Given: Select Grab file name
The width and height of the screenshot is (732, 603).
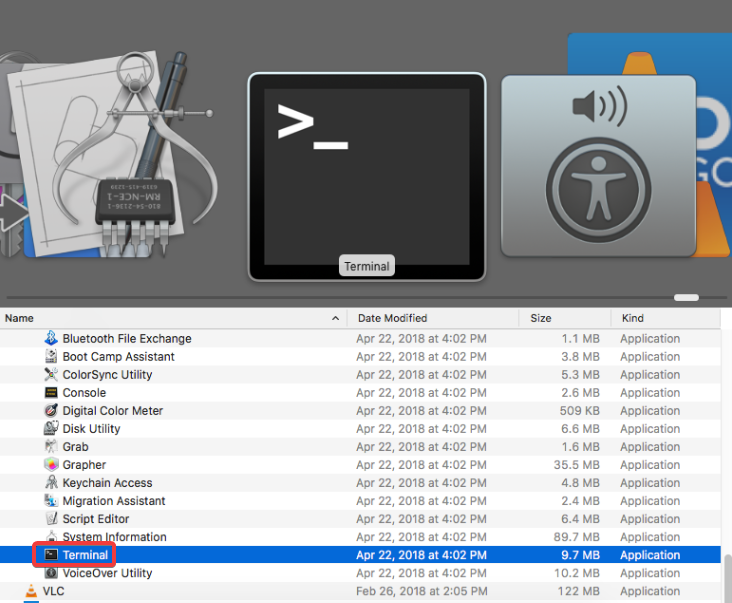Looking at the screenshot, I should tap(76, 447).
